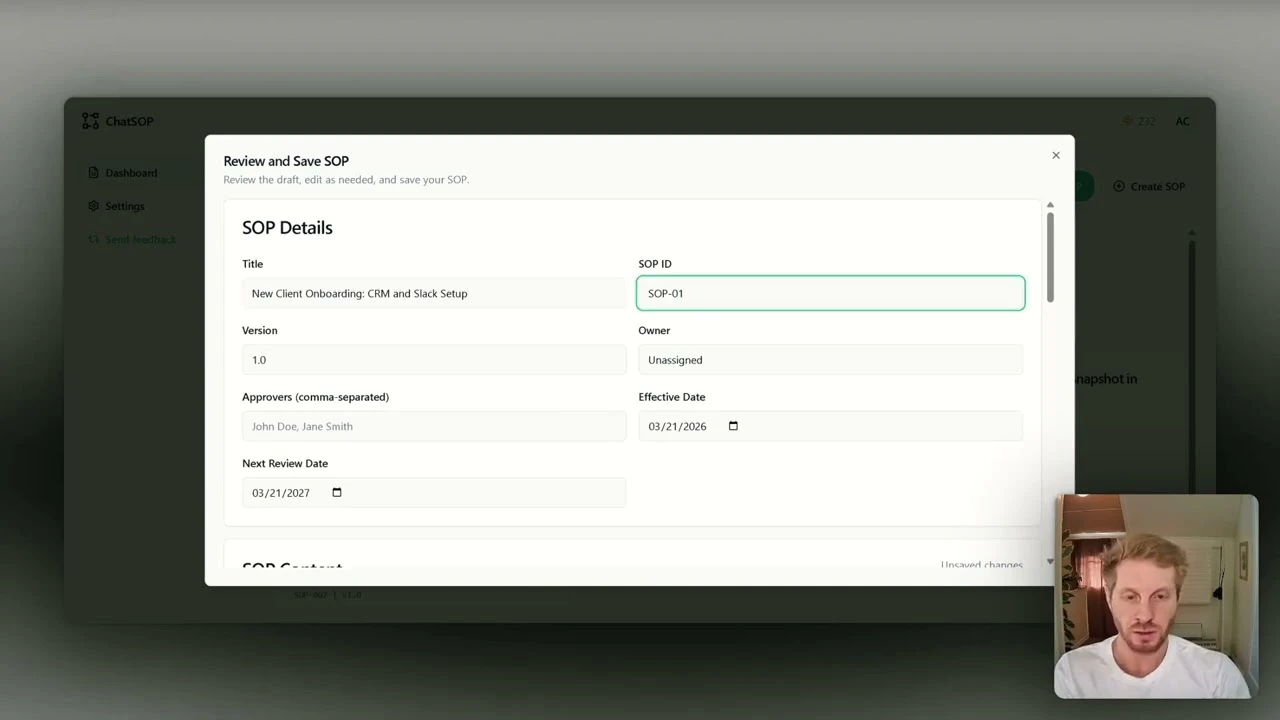Open Effective Date calendar picker icon
The width and height of the screenshot is (1280, 720).
pyautogui.click(x=733, y=426)
